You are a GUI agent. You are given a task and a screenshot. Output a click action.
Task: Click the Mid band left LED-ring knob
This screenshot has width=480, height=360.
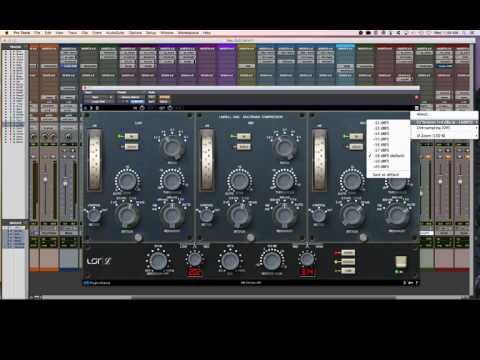pos(239,180)
